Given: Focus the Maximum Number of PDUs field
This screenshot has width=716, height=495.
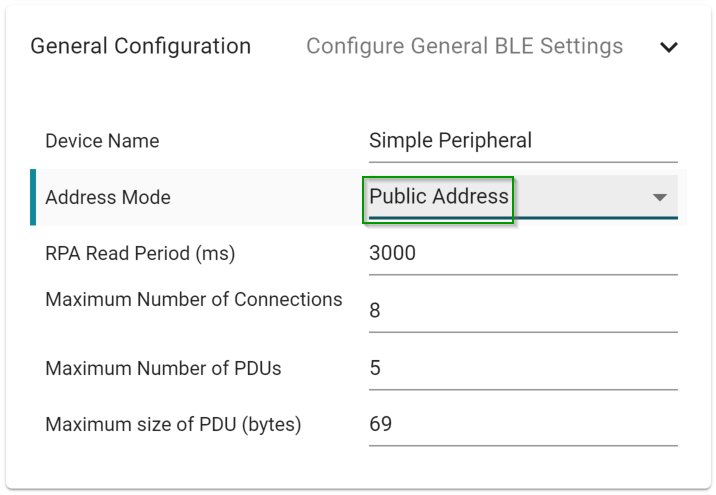Looking at the screenshot, I should (522, 368).
